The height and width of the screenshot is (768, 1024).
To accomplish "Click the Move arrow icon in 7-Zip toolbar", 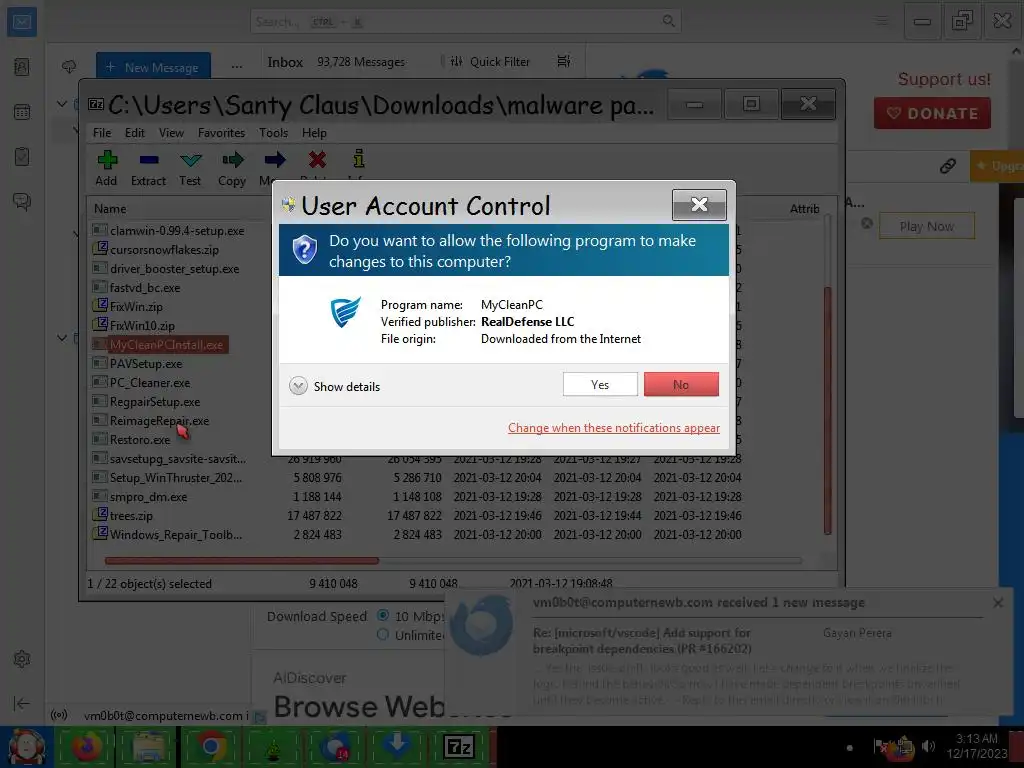I will point(275,159).
